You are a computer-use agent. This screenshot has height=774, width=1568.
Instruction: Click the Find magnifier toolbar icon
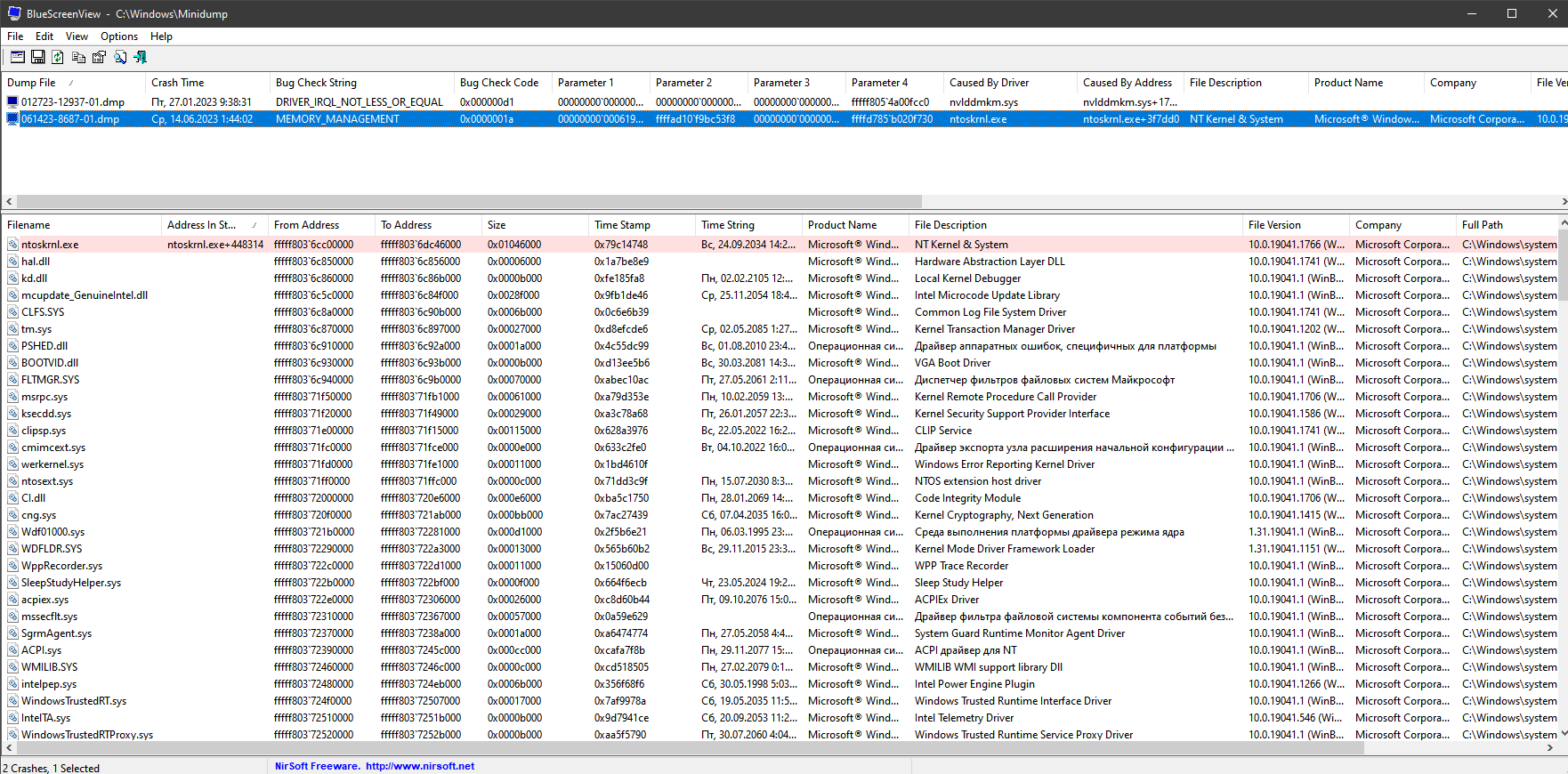click(119, 57)
